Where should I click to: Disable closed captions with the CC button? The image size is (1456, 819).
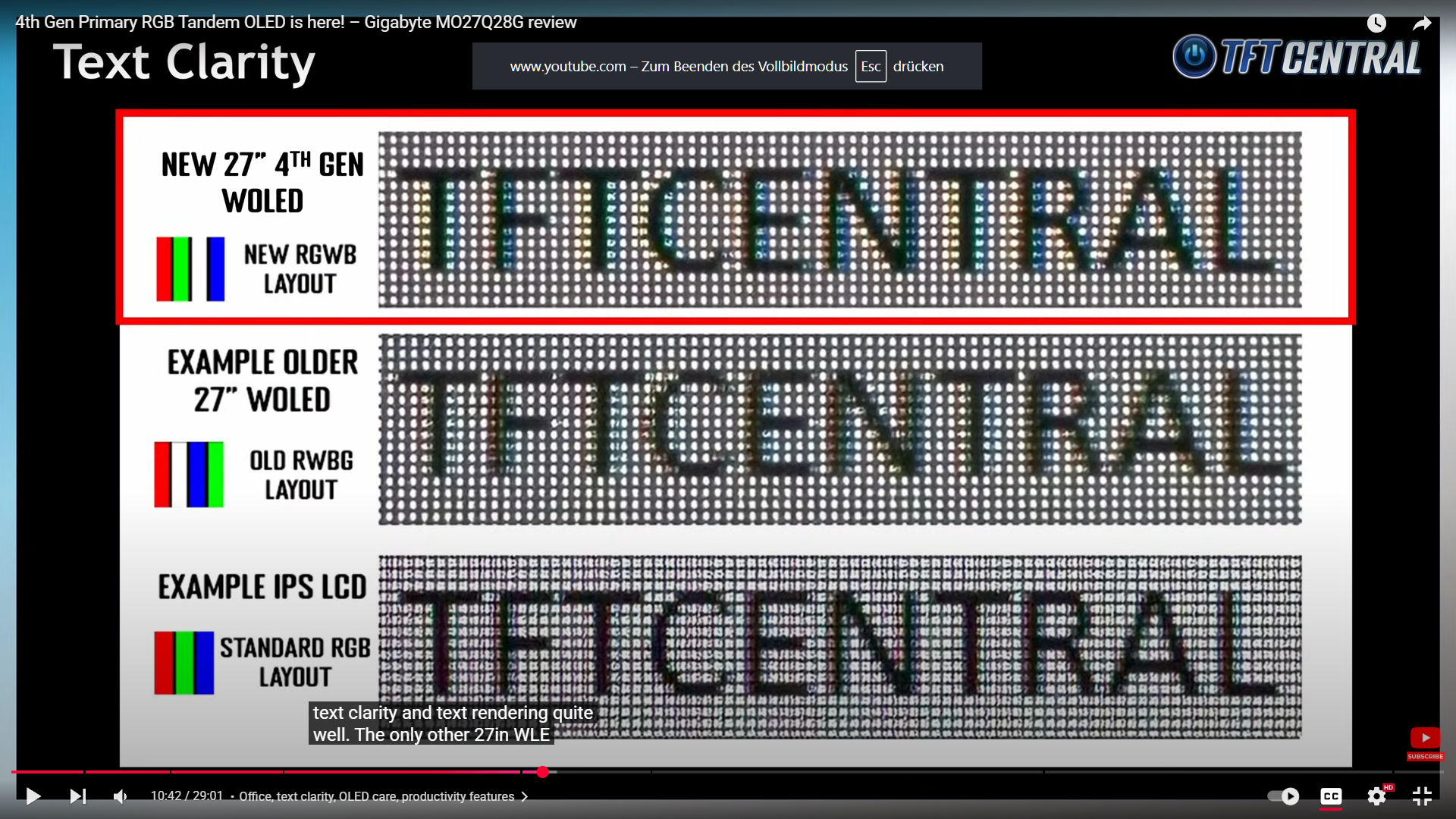1332,797
